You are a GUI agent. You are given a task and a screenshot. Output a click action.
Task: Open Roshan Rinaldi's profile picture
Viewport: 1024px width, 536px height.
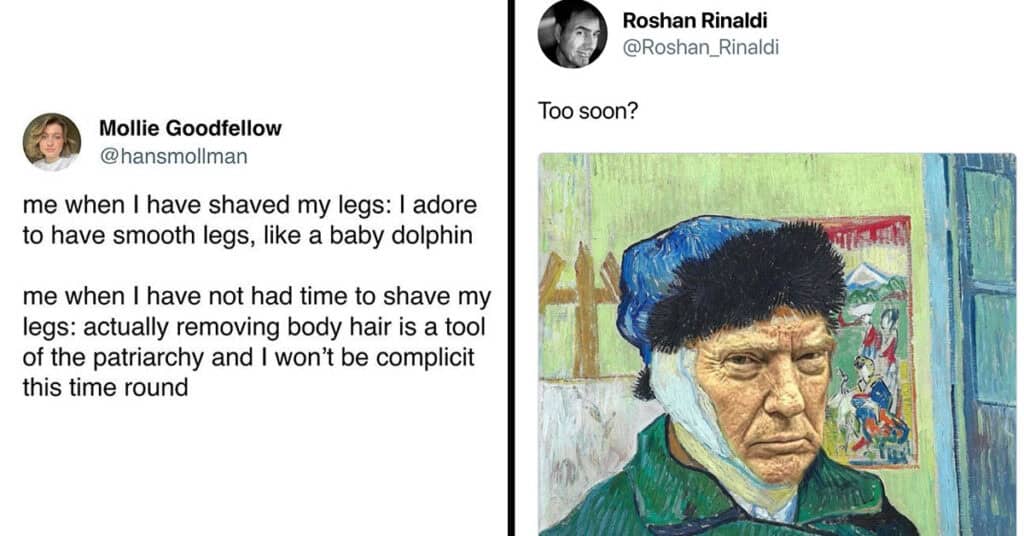click(572, 34)
